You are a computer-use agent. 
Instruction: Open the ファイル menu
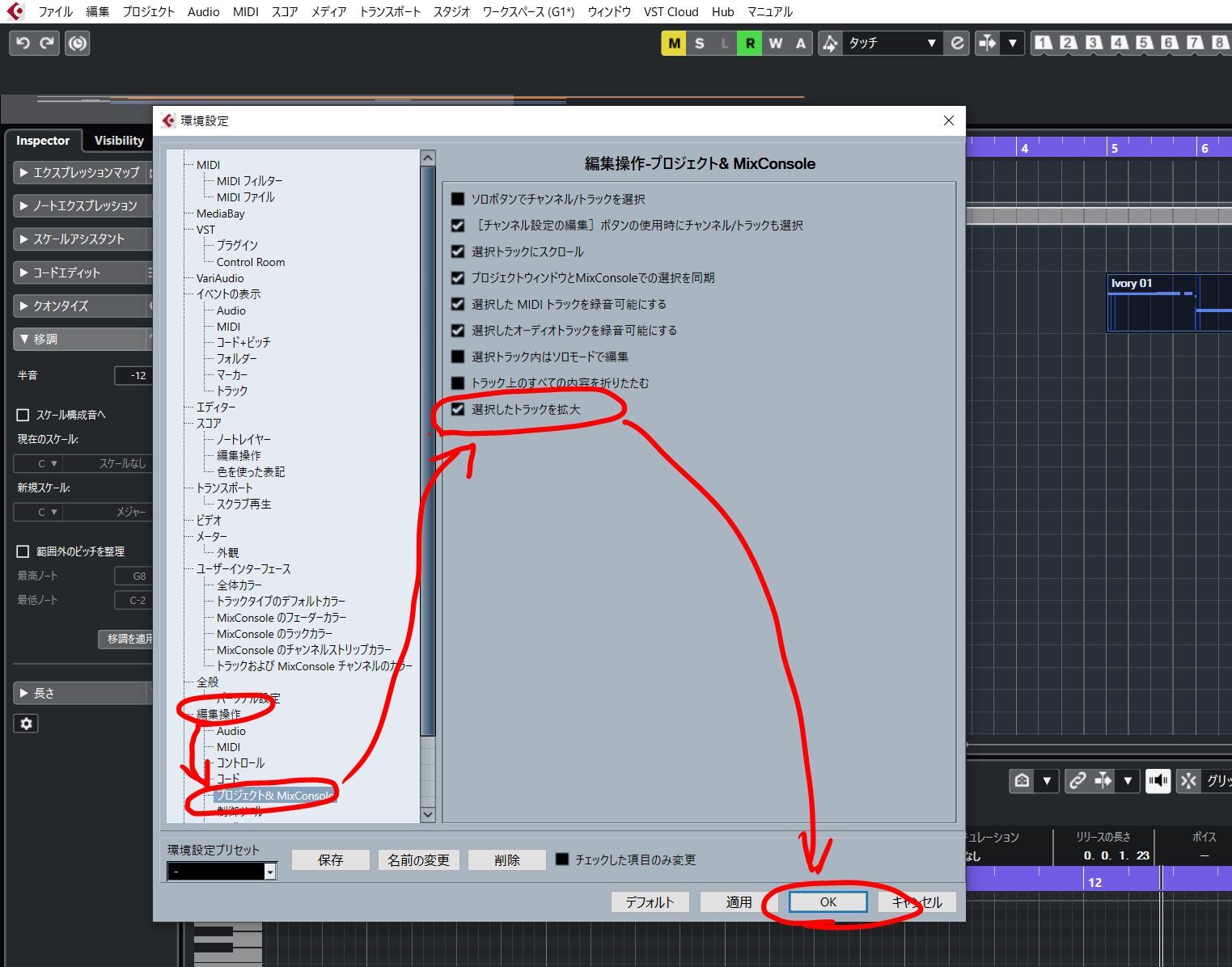[56, 11]
